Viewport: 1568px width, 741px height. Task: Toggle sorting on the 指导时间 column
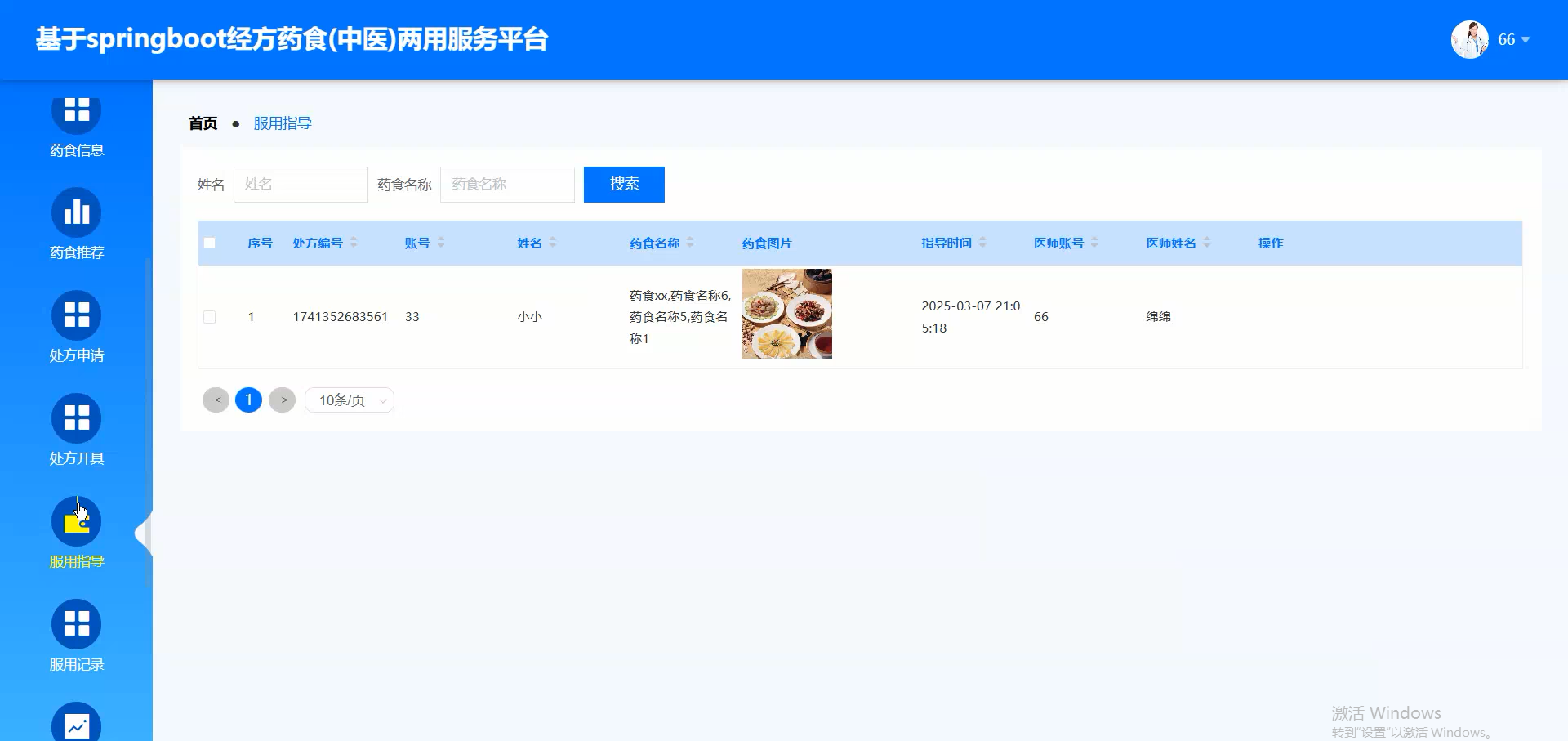click(x=982, y=243)
